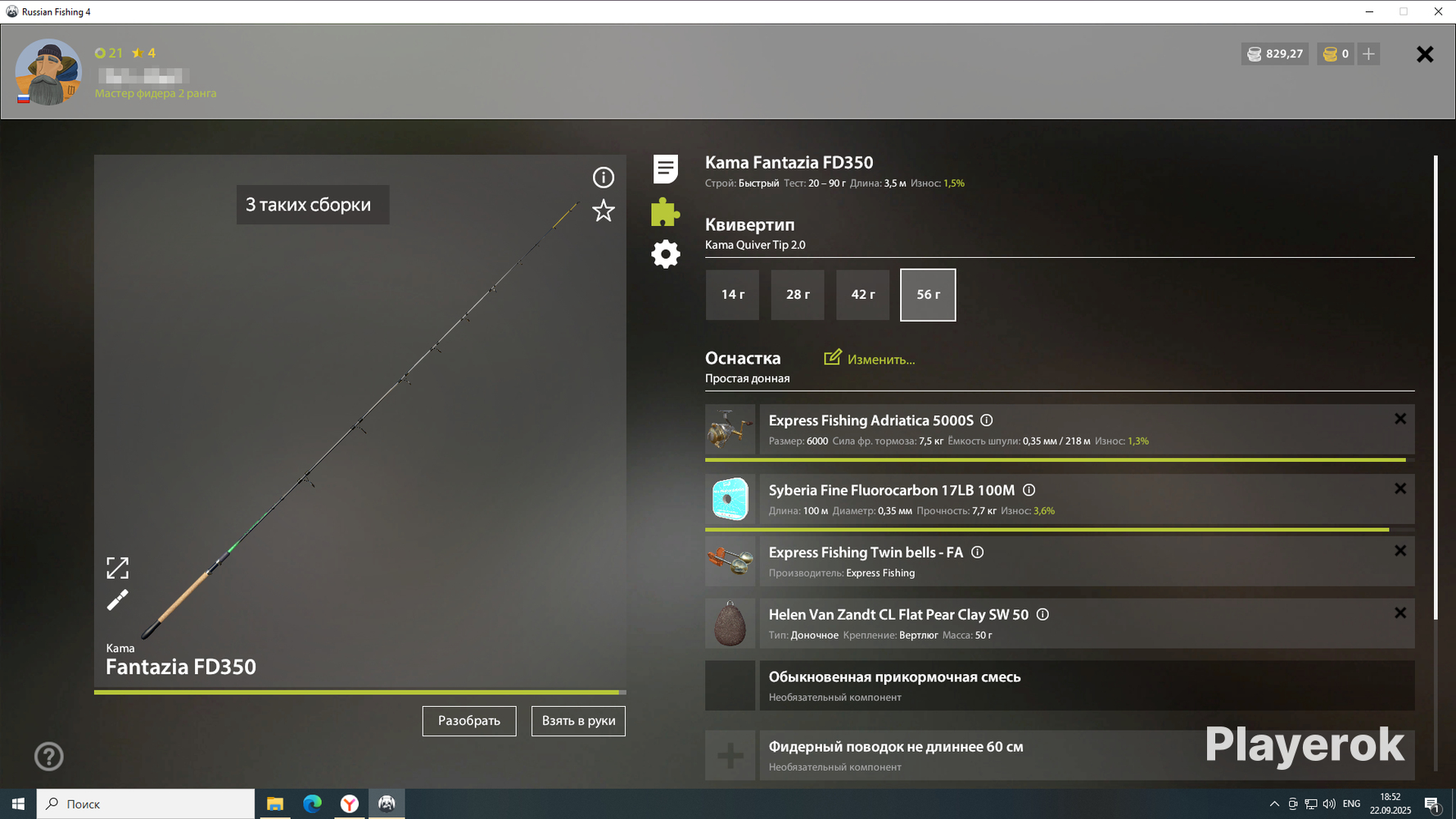Select the 28 г quiver tip
The image size is (1456, 819).
[x=798, y=295]
